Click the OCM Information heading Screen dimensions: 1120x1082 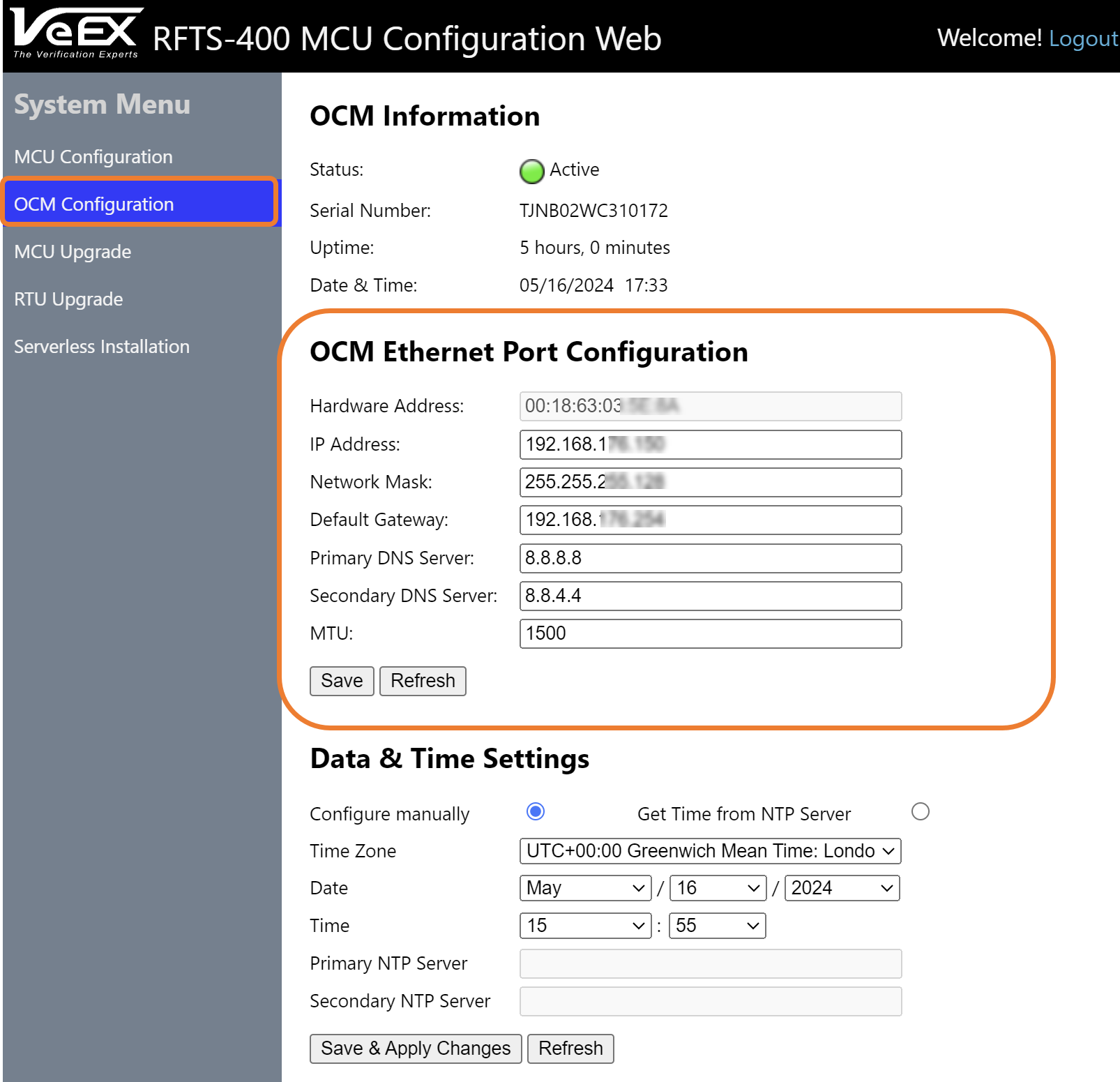point(425,117)
